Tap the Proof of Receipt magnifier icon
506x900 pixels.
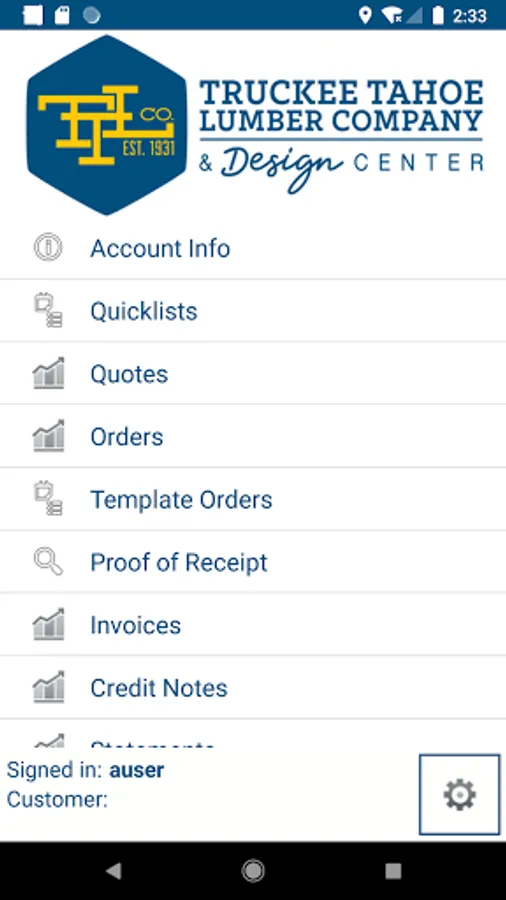(48, 561)
